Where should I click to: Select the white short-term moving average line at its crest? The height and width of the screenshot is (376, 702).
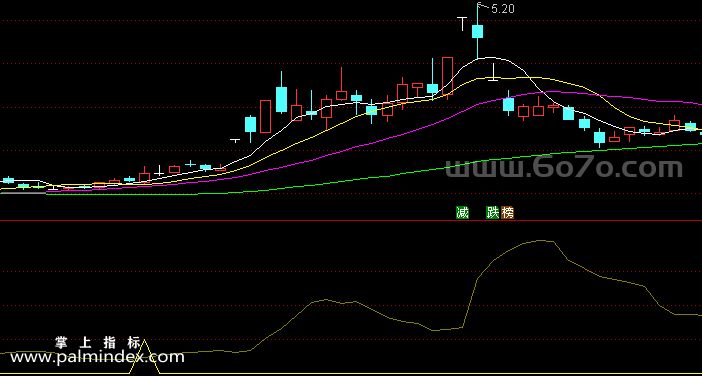click(491, 57)
